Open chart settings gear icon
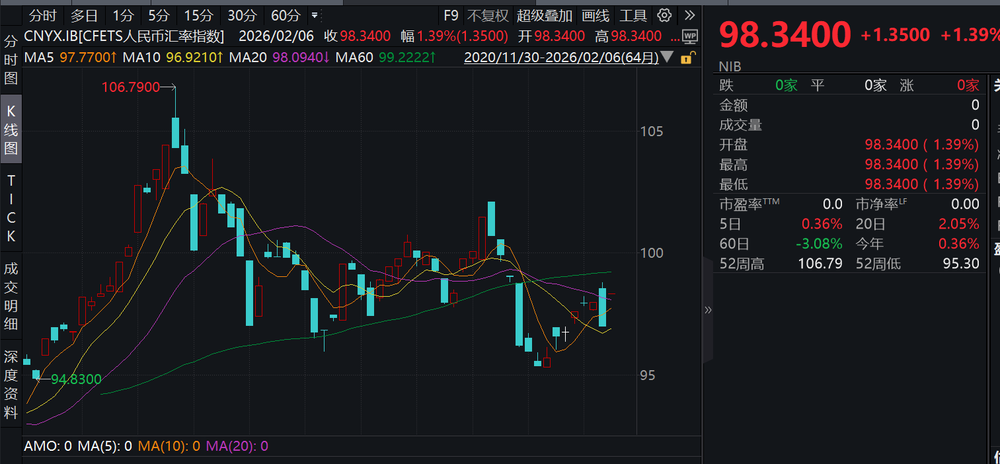The image size is (1000, 464). (665, 15)
